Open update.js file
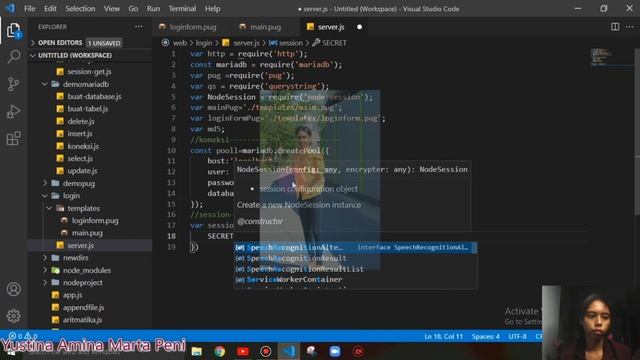The image size is (640, 360). [82, 171]
